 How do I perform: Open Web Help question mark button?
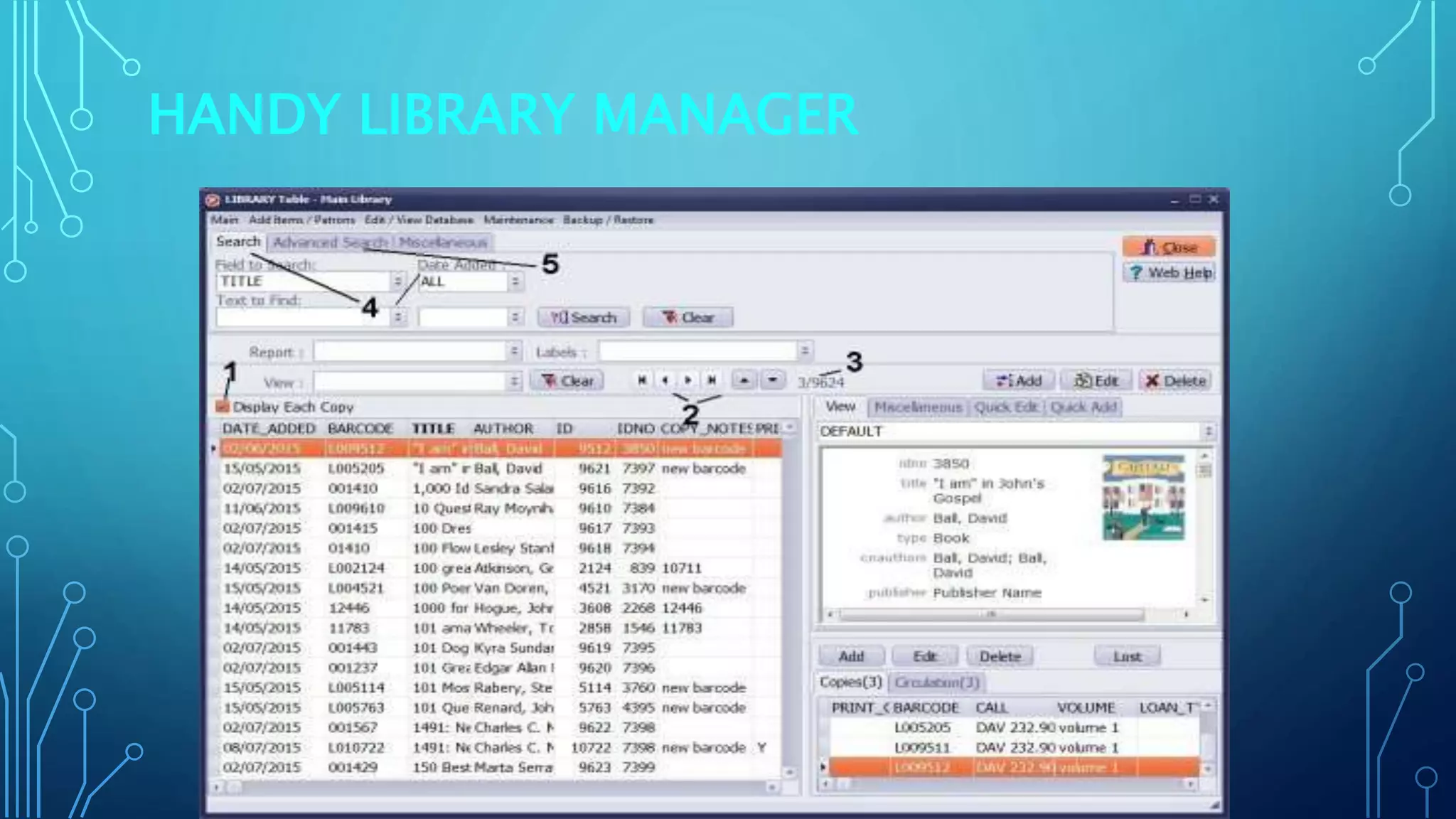click(1169, 273)
